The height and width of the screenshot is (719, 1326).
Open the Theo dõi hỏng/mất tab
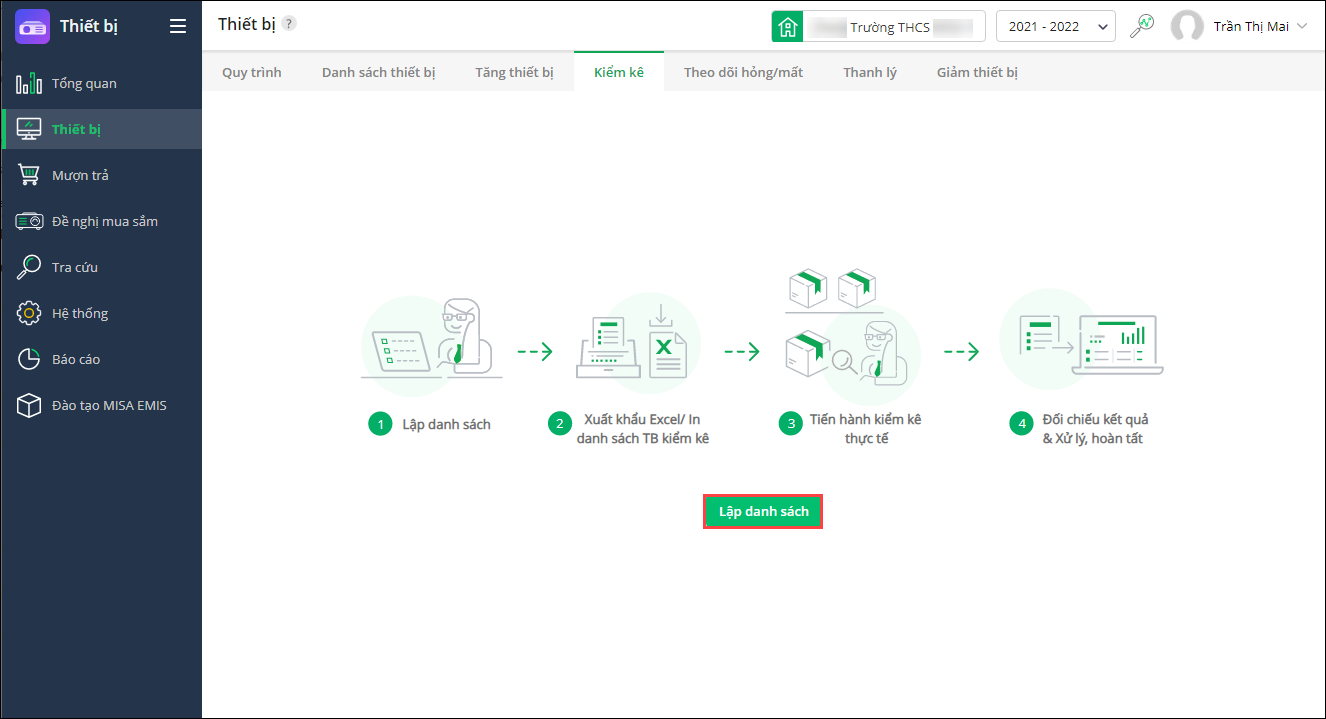coord(744,72)
